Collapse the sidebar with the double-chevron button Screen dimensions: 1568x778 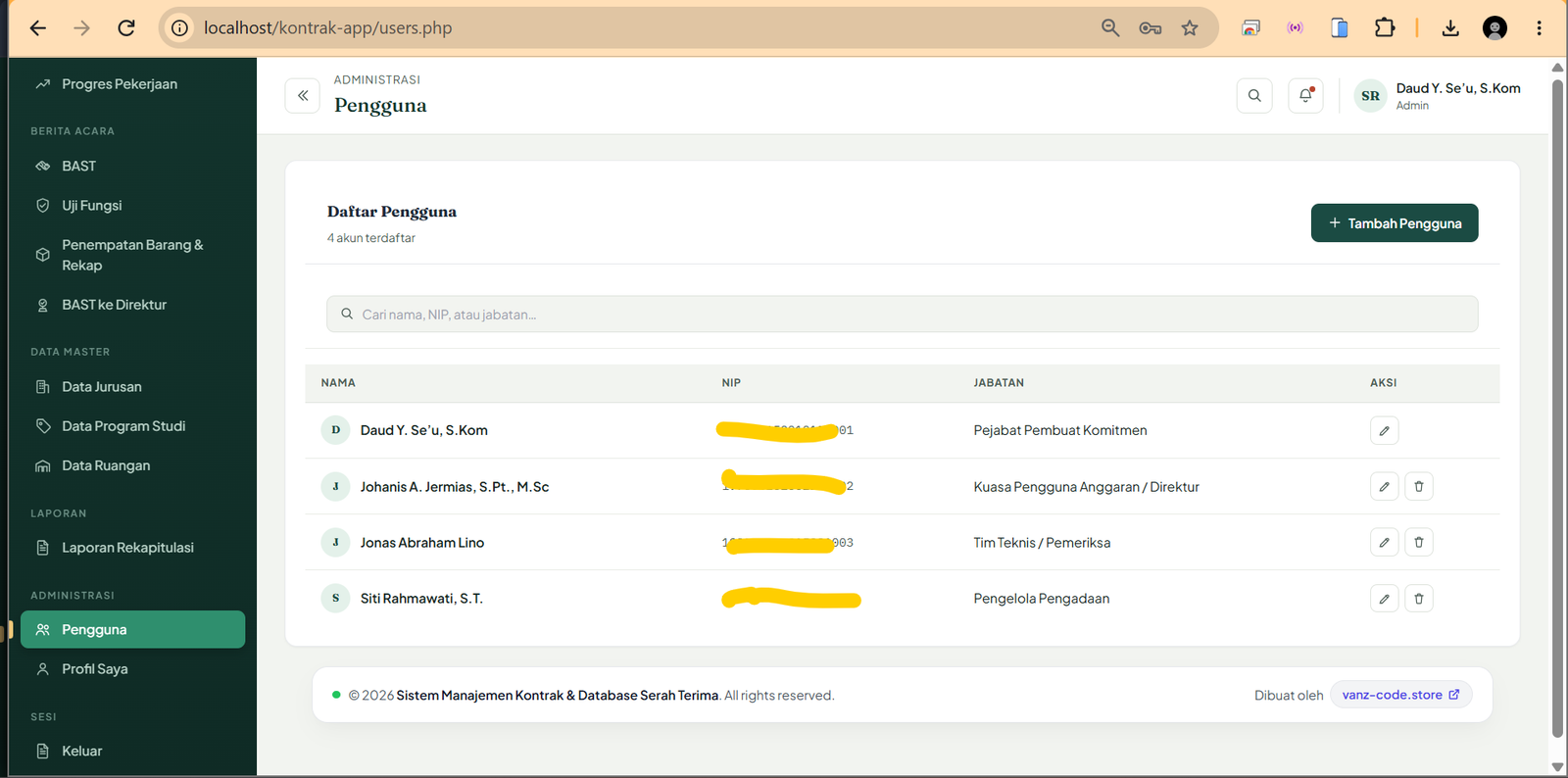click(302, 96)
